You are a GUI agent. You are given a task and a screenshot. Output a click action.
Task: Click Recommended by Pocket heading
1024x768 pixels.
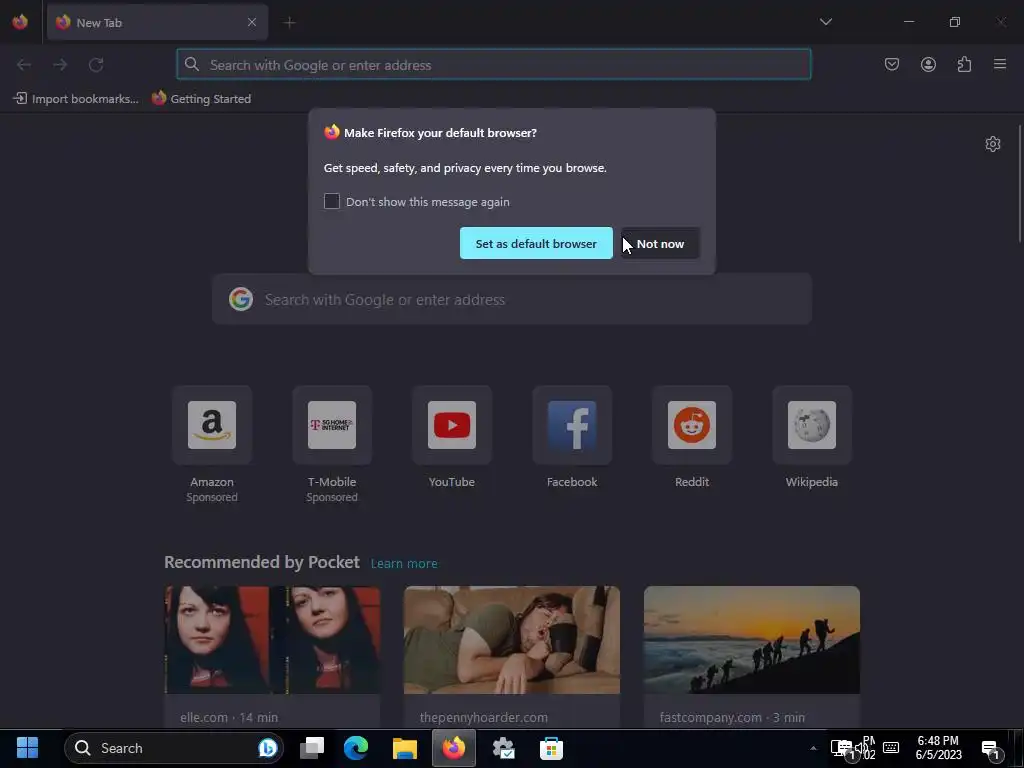[261, 562]
